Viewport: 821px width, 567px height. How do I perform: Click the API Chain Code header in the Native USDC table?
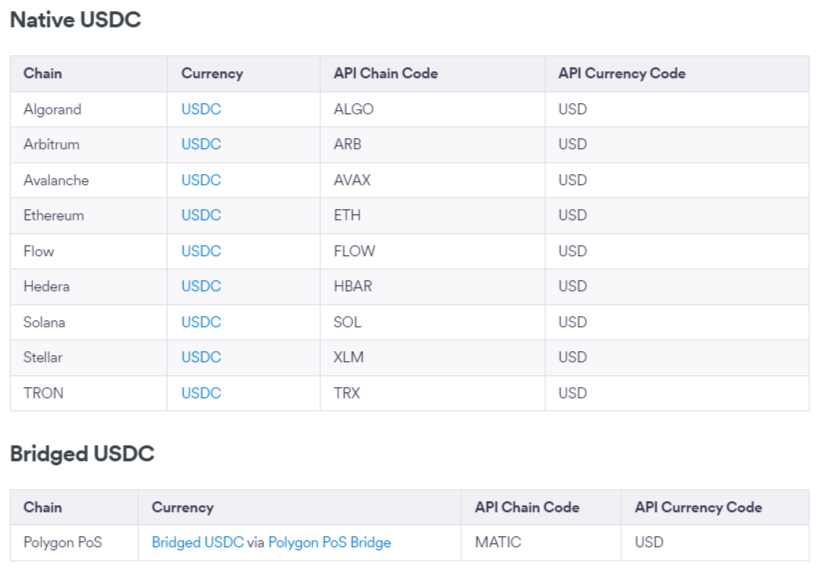(x=385, y=73)
